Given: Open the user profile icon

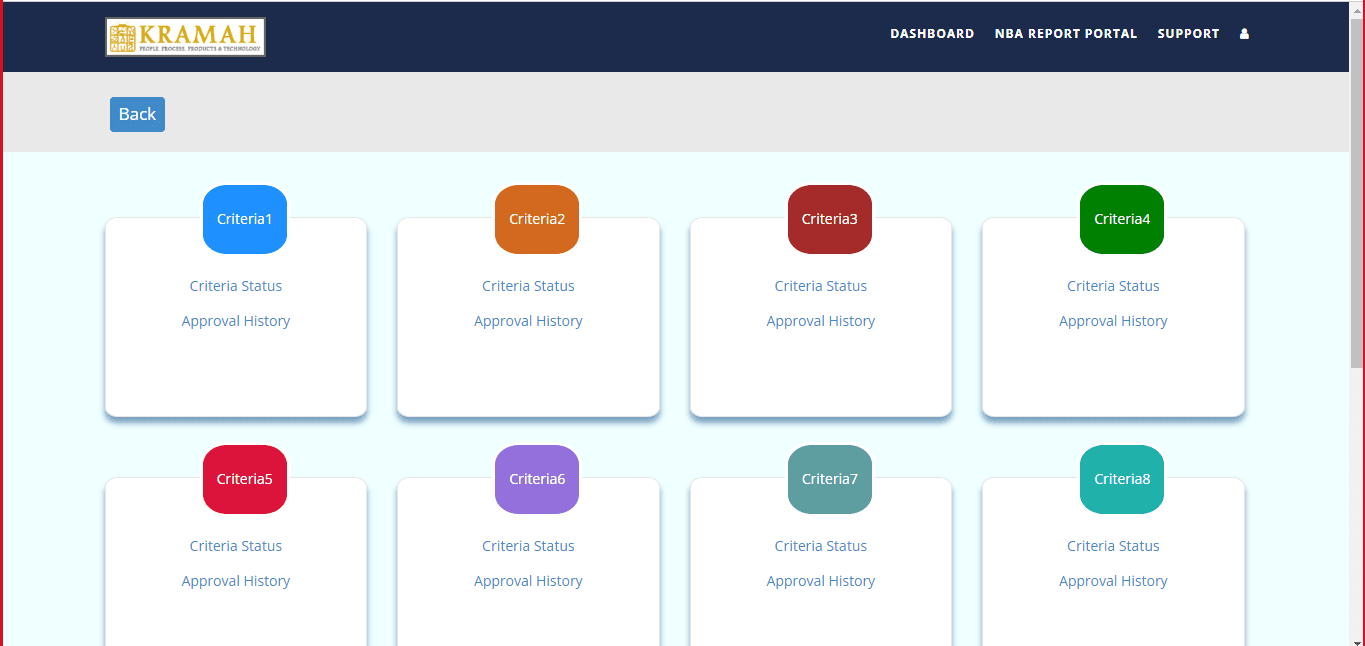Looking at the screenshot, I should click(1244, 34).
